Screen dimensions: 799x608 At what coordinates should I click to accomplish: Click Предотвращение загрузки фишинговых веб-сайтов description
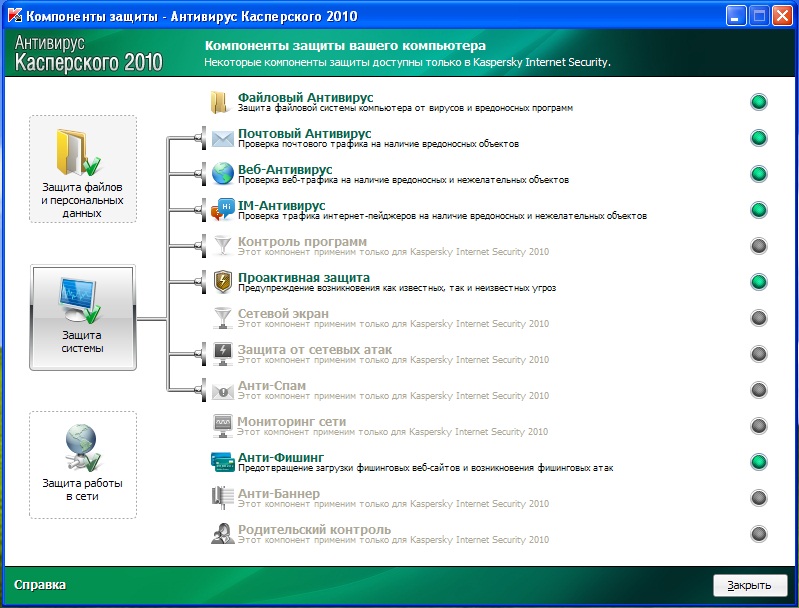pos(425,468)
